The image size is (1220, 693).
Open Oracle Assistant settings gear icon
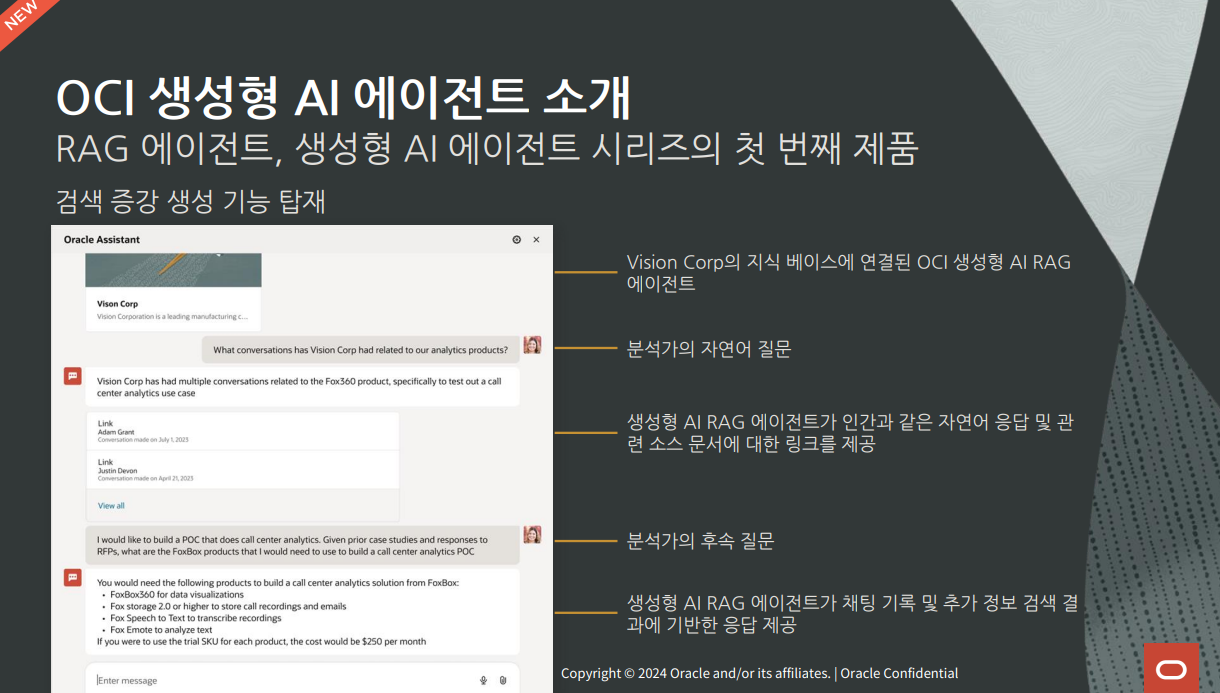pos(516,240)
